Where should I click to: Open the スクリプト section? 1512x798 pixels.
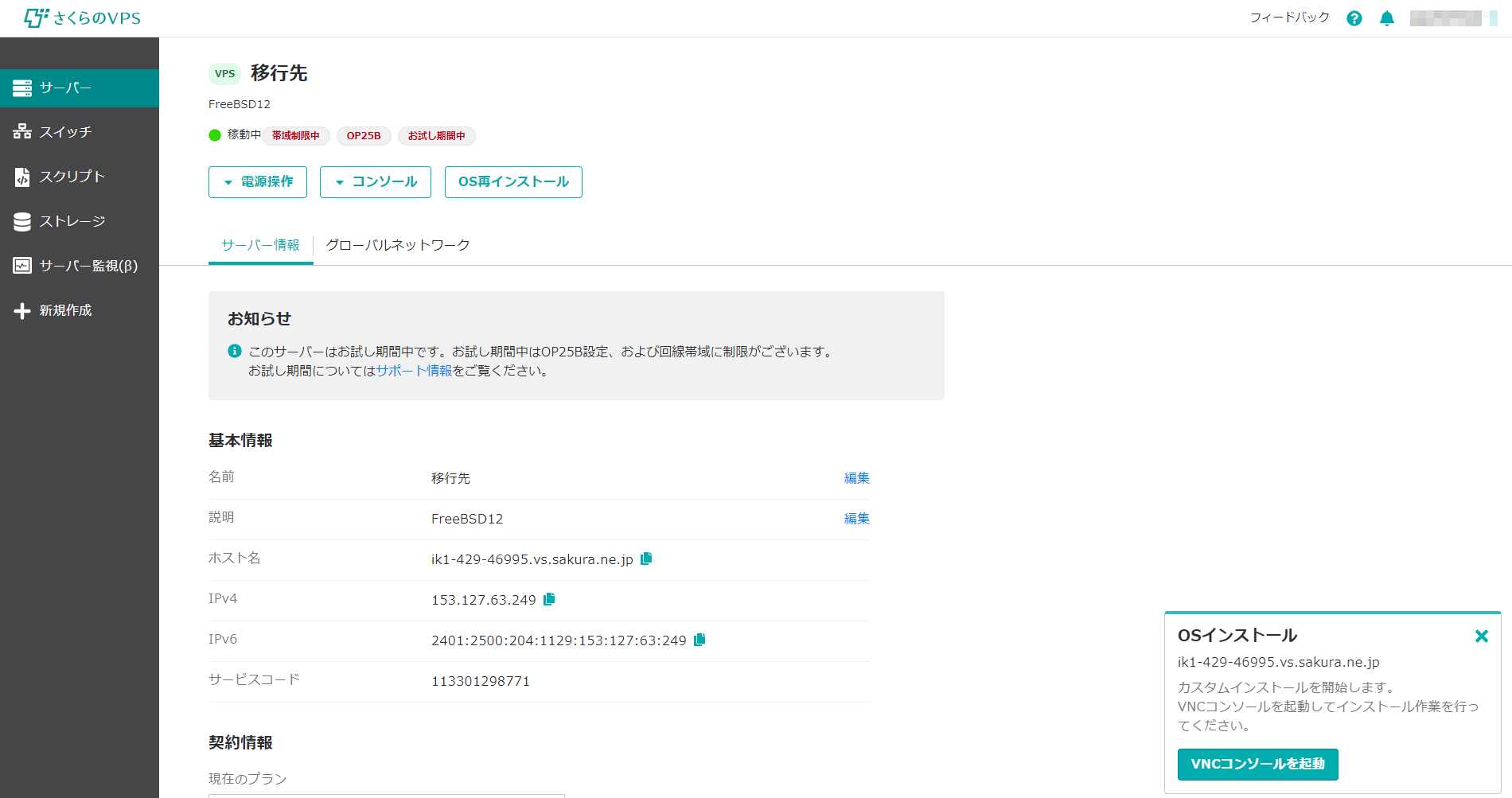73,177
